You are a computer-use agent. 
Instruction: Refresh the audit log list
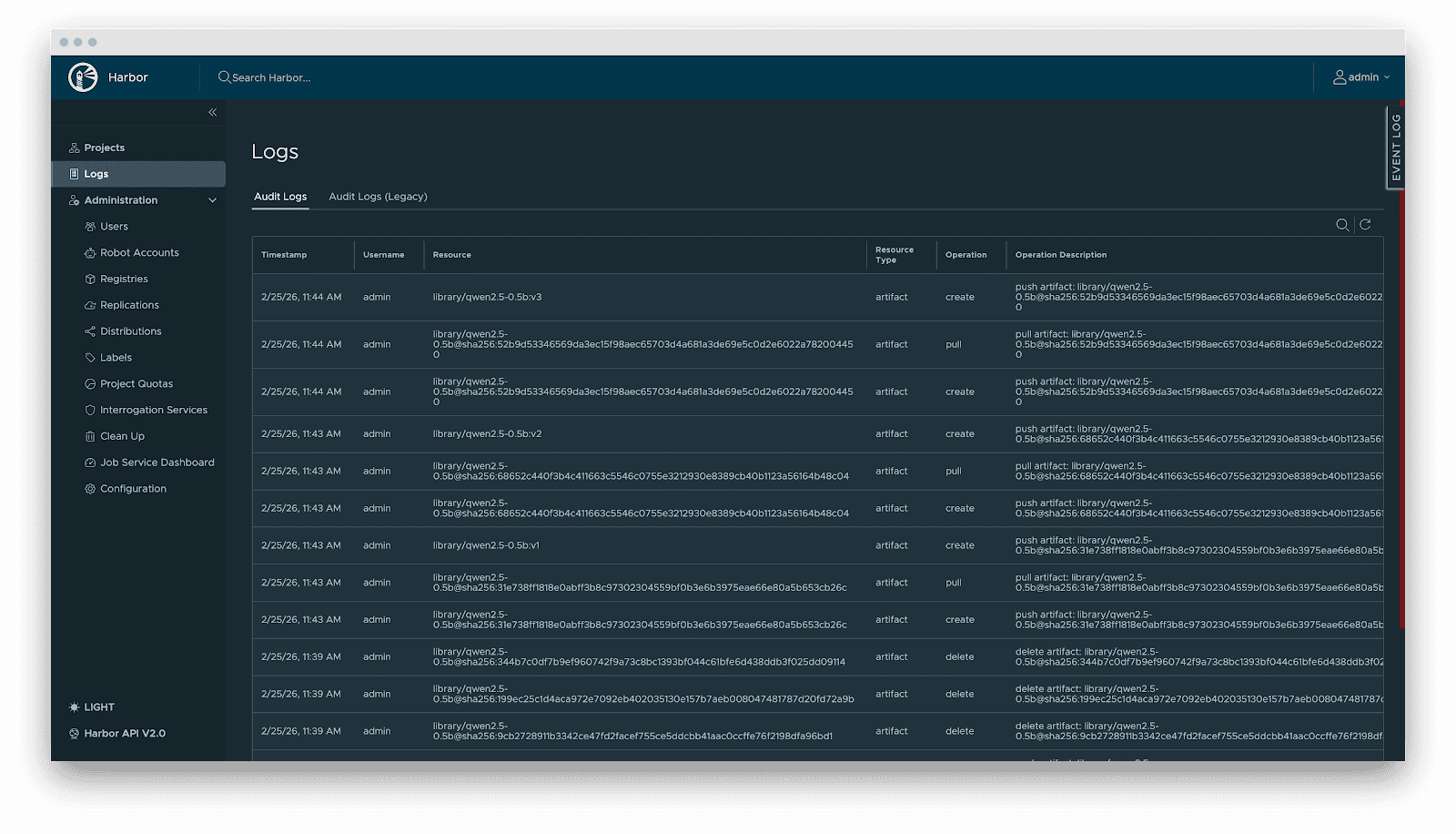(1363, 224)
